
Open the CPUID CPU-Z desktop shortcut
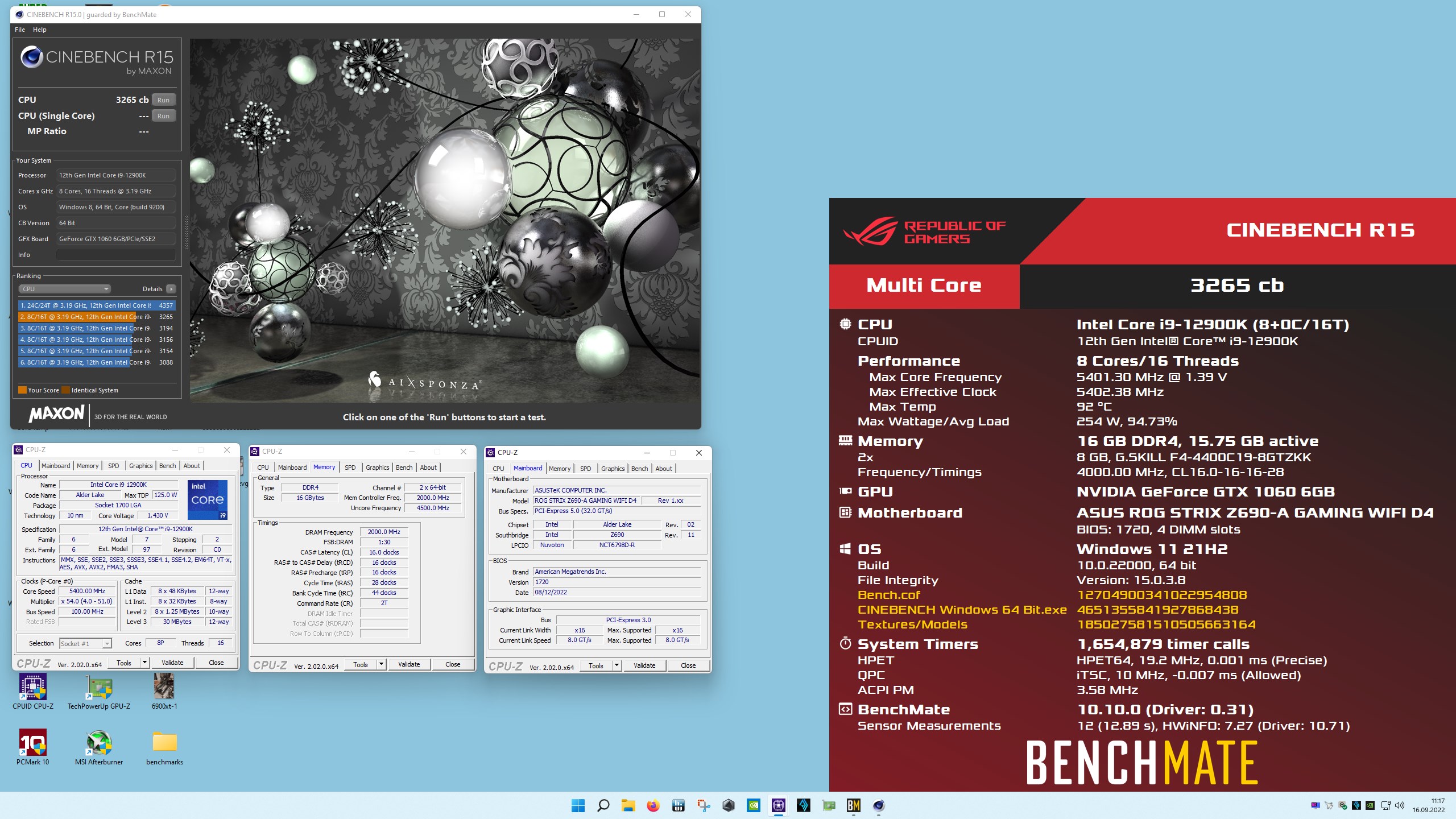33,691
